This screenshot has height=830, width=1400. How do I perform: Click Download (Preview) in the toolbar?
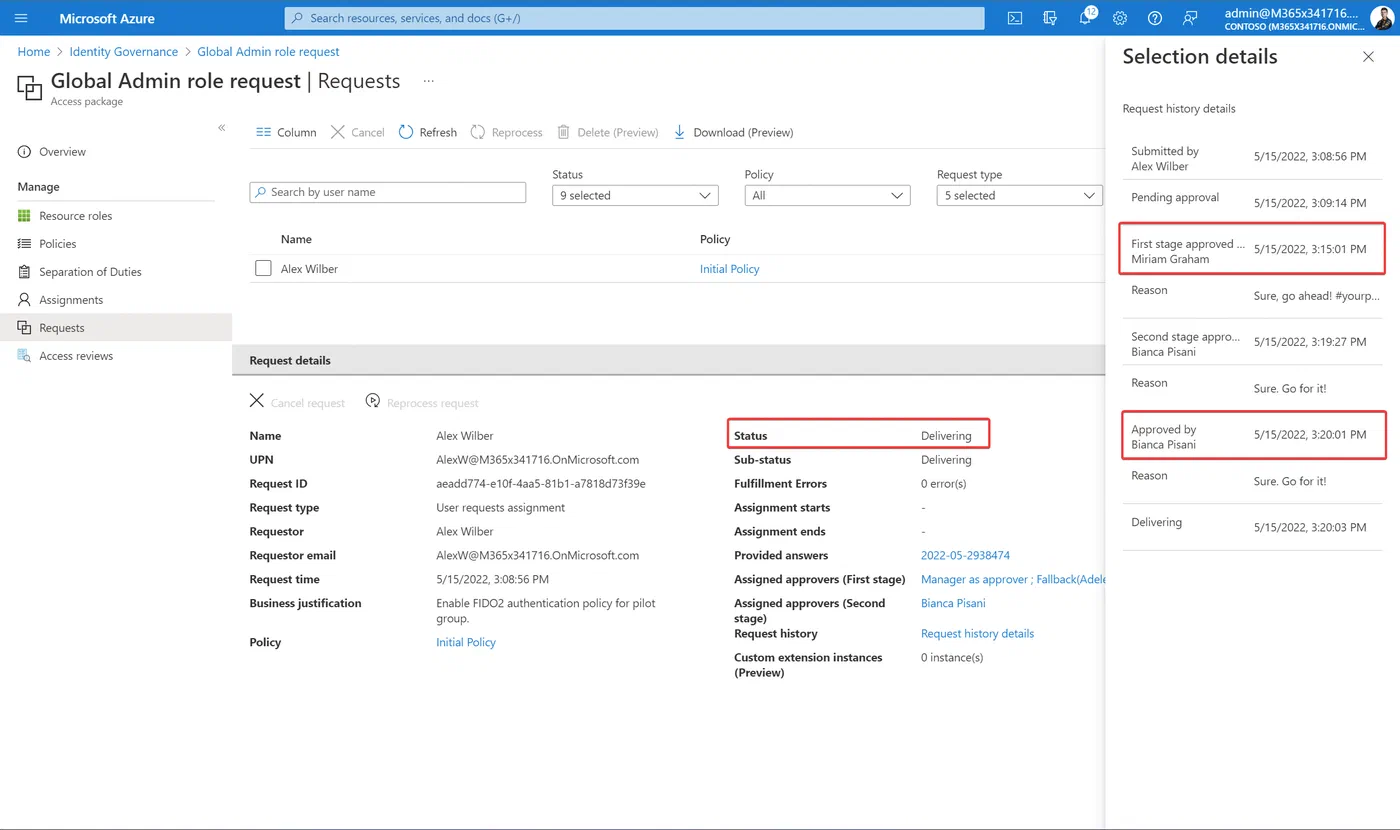coord(733,132)
